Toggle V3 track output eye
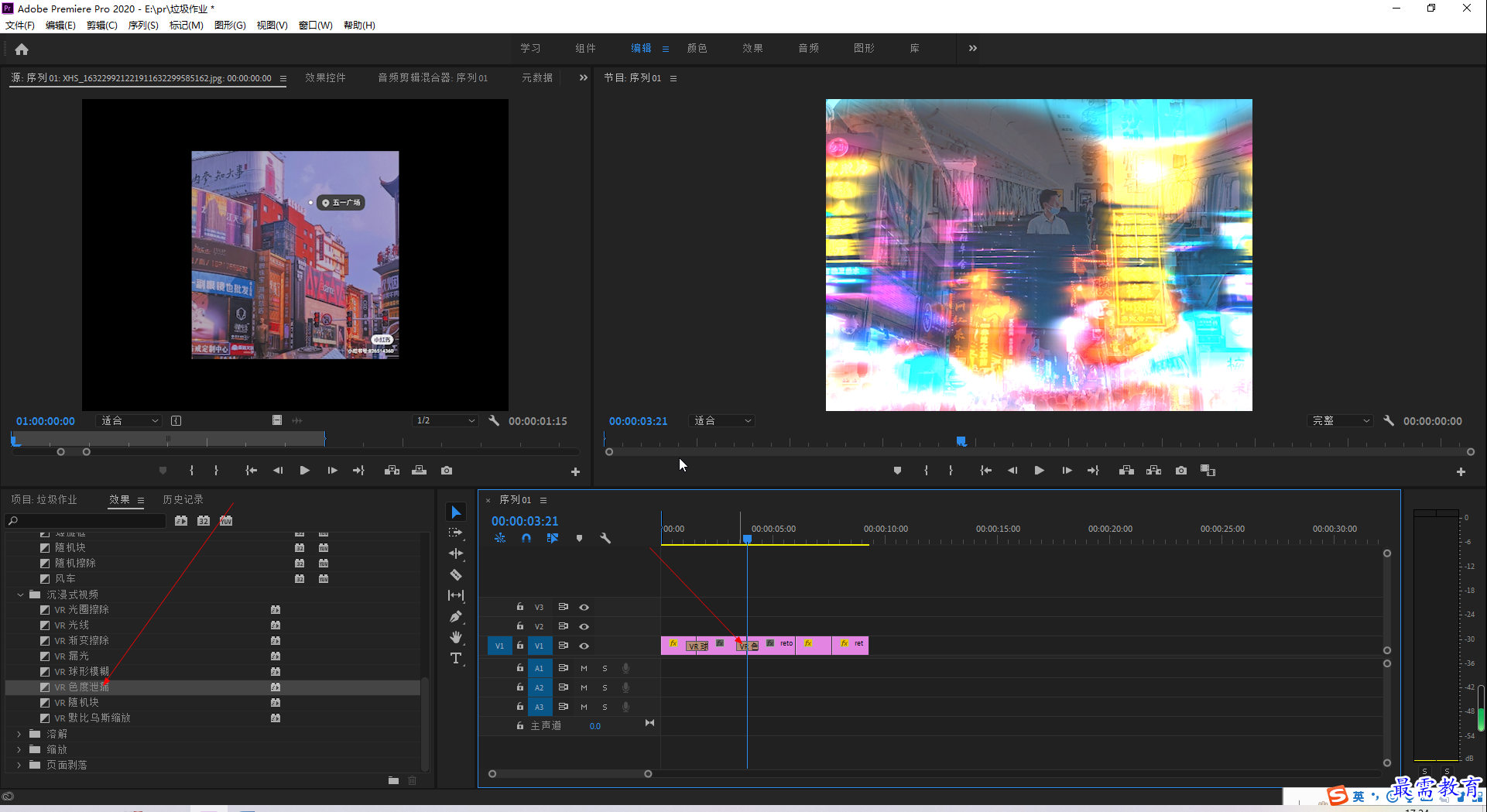1487x812 pixels. click(584, 607)
